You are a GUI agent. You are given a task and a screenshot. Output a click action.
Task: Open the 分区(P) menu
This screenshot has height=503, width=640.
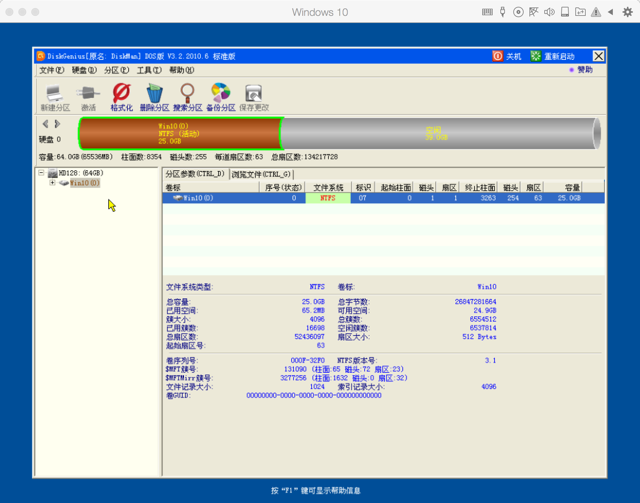(x=116, y=70)
